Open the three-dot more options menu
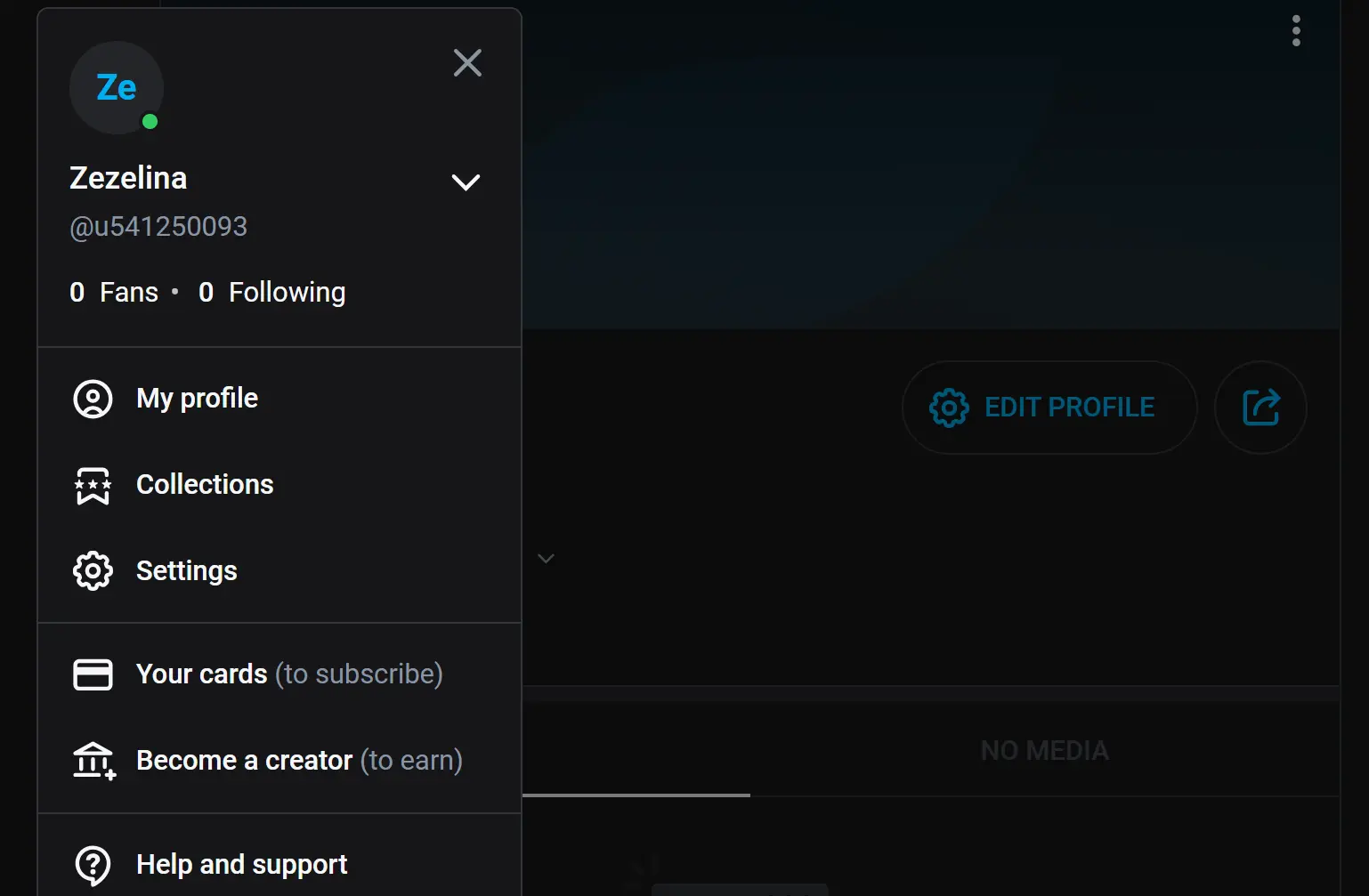 tap(1296, 31)
